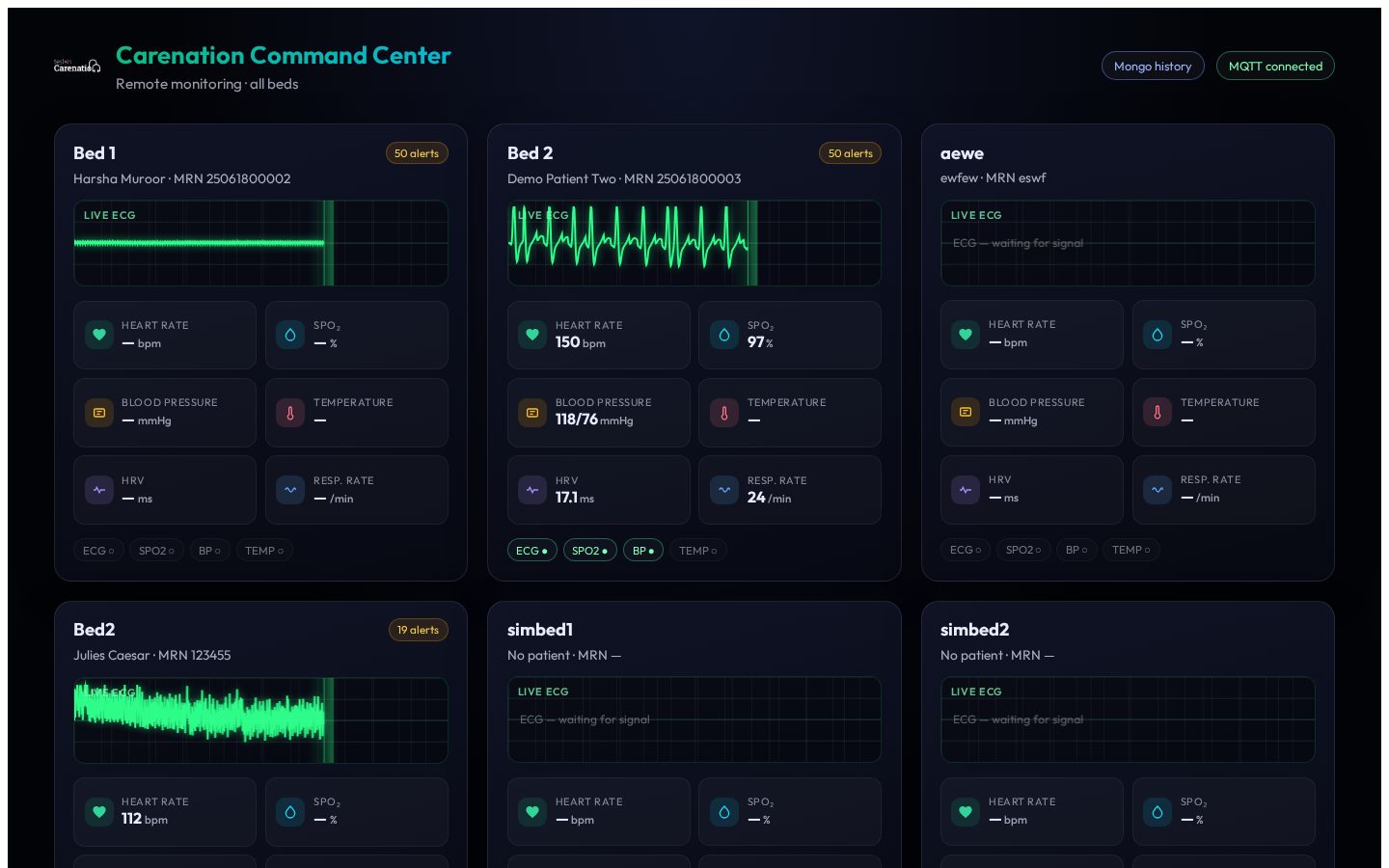1389x868 pixels.
Task: Click aewe bed temperature thermometer icon
Action: click(x=1157, y=412)
